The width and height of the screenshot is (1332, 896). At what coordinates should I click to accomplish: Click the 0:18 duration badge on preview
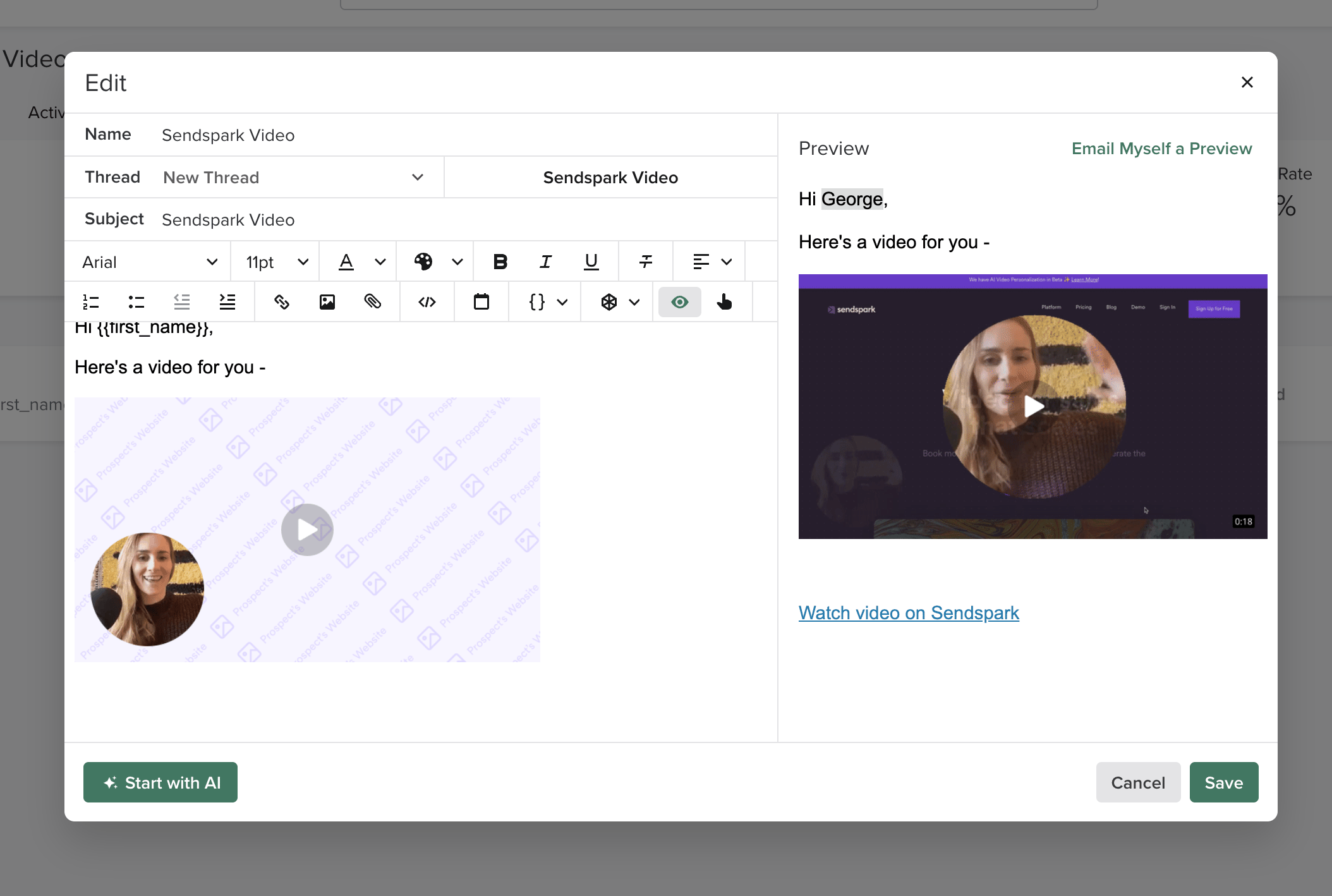click(1244, 521)
